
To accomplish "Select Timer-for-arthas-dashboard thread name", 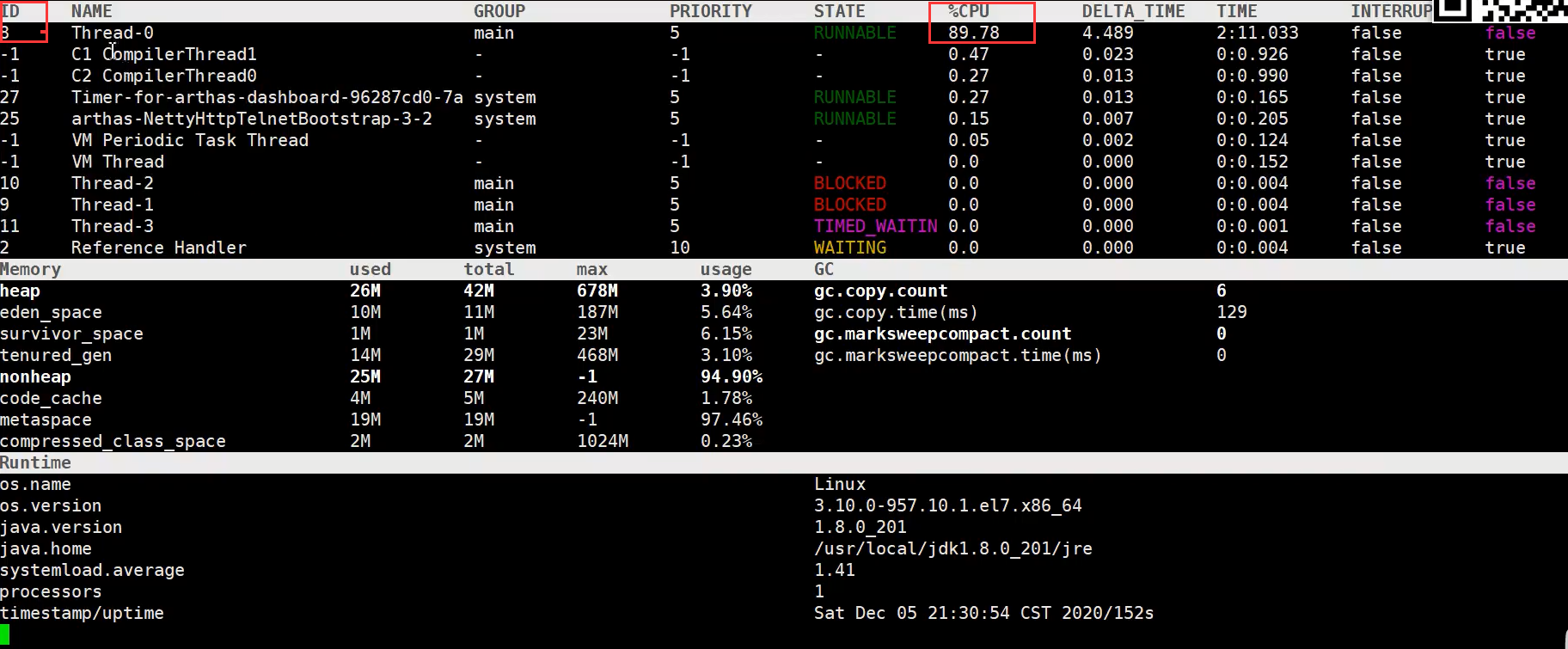I will [x=267, y=97].
